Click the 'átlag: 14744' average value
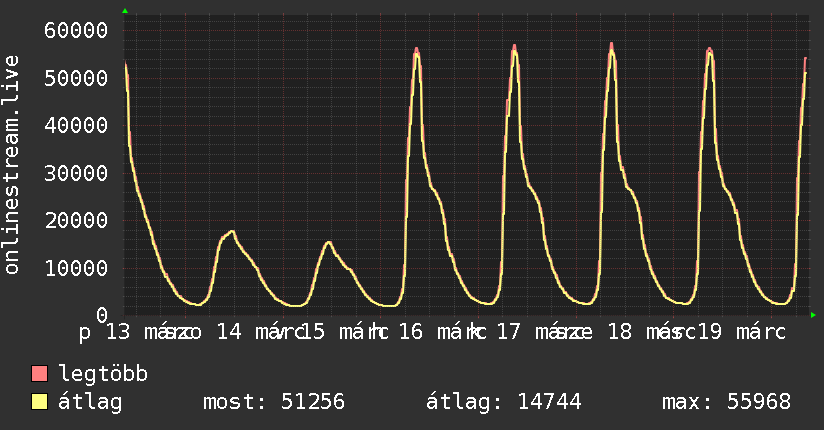 tap(503, 402)
